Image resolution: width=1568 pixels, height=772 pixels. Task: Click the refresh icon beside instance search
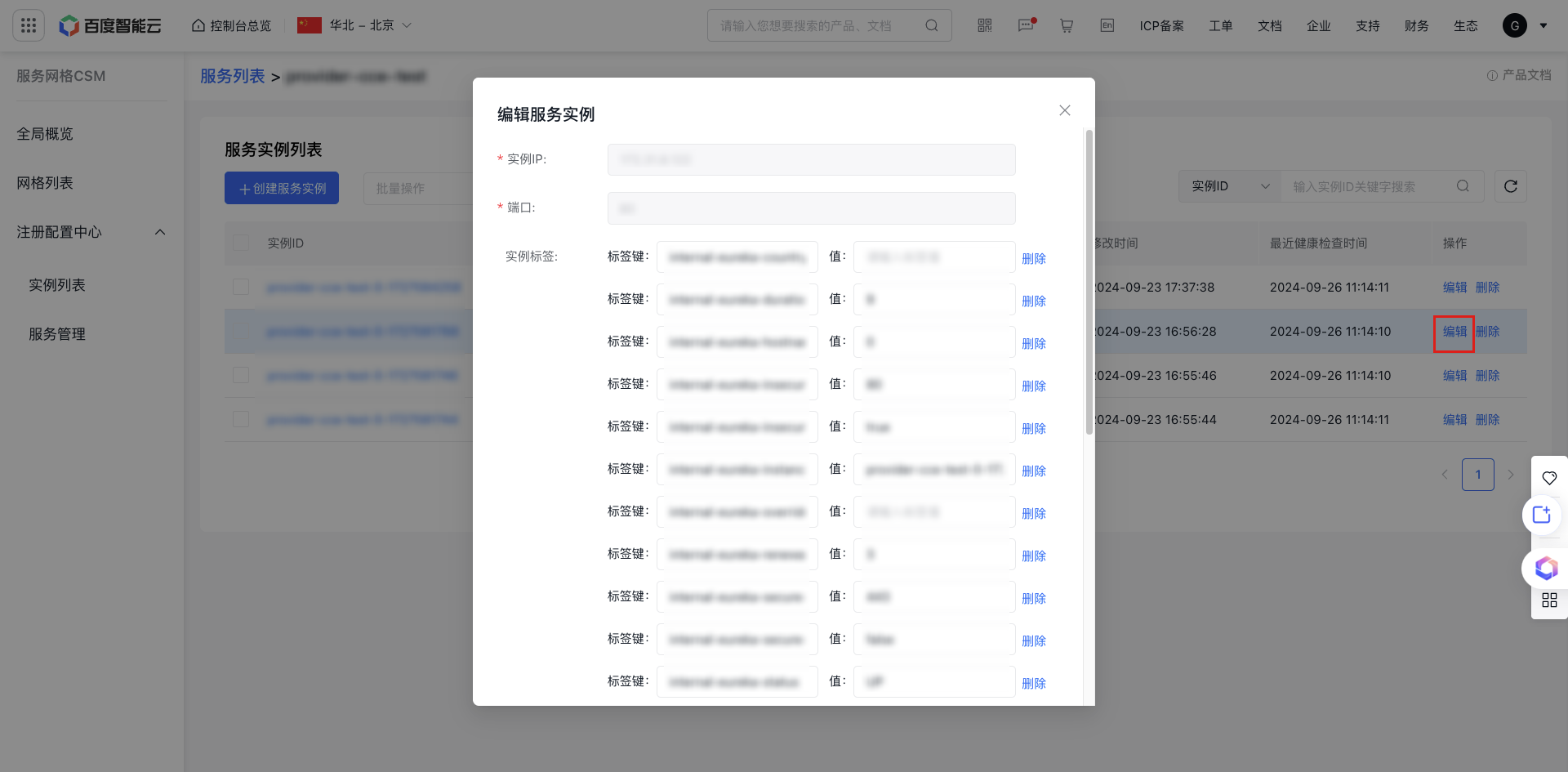pos(1511,186)
